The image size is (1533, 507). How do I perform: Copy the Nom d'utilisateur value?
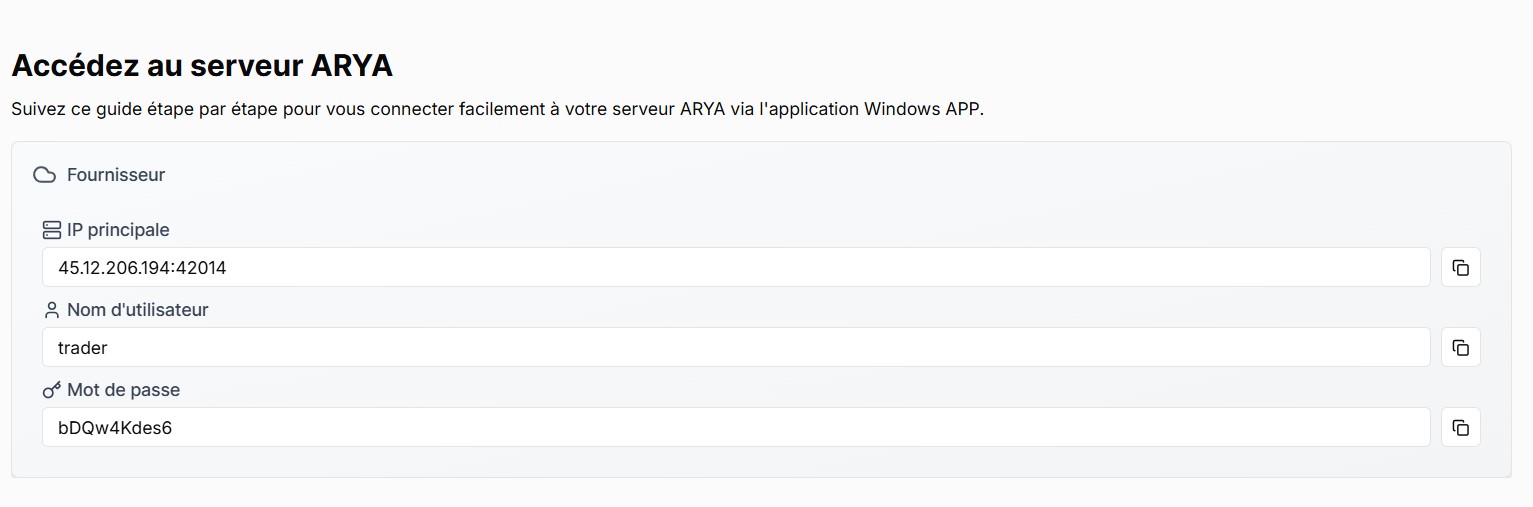pyautogui.click(x=1460, y=347)
